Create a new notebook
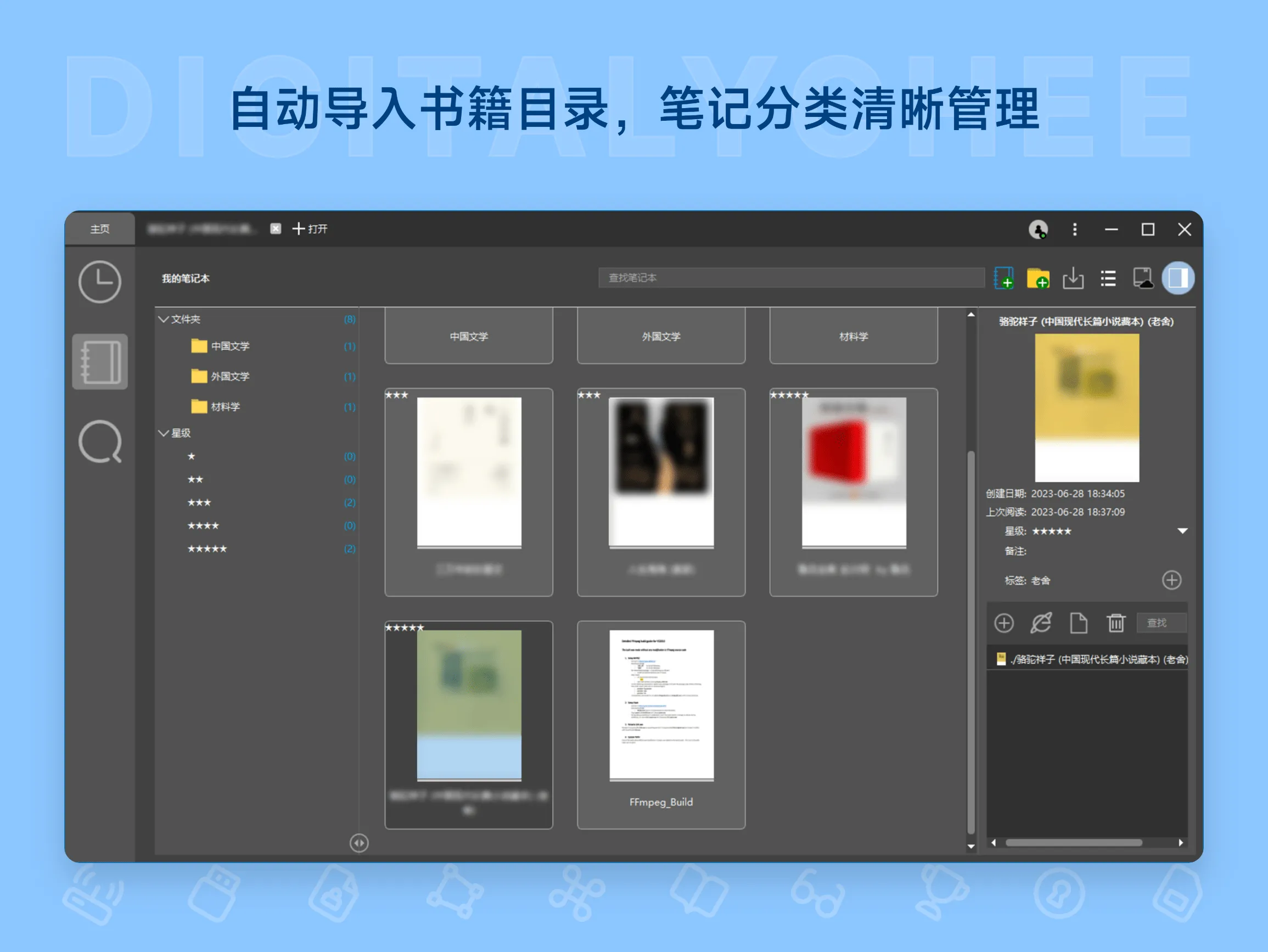Image resolution: width=1268 pixels, height=952 pixels. (1005, 279)
